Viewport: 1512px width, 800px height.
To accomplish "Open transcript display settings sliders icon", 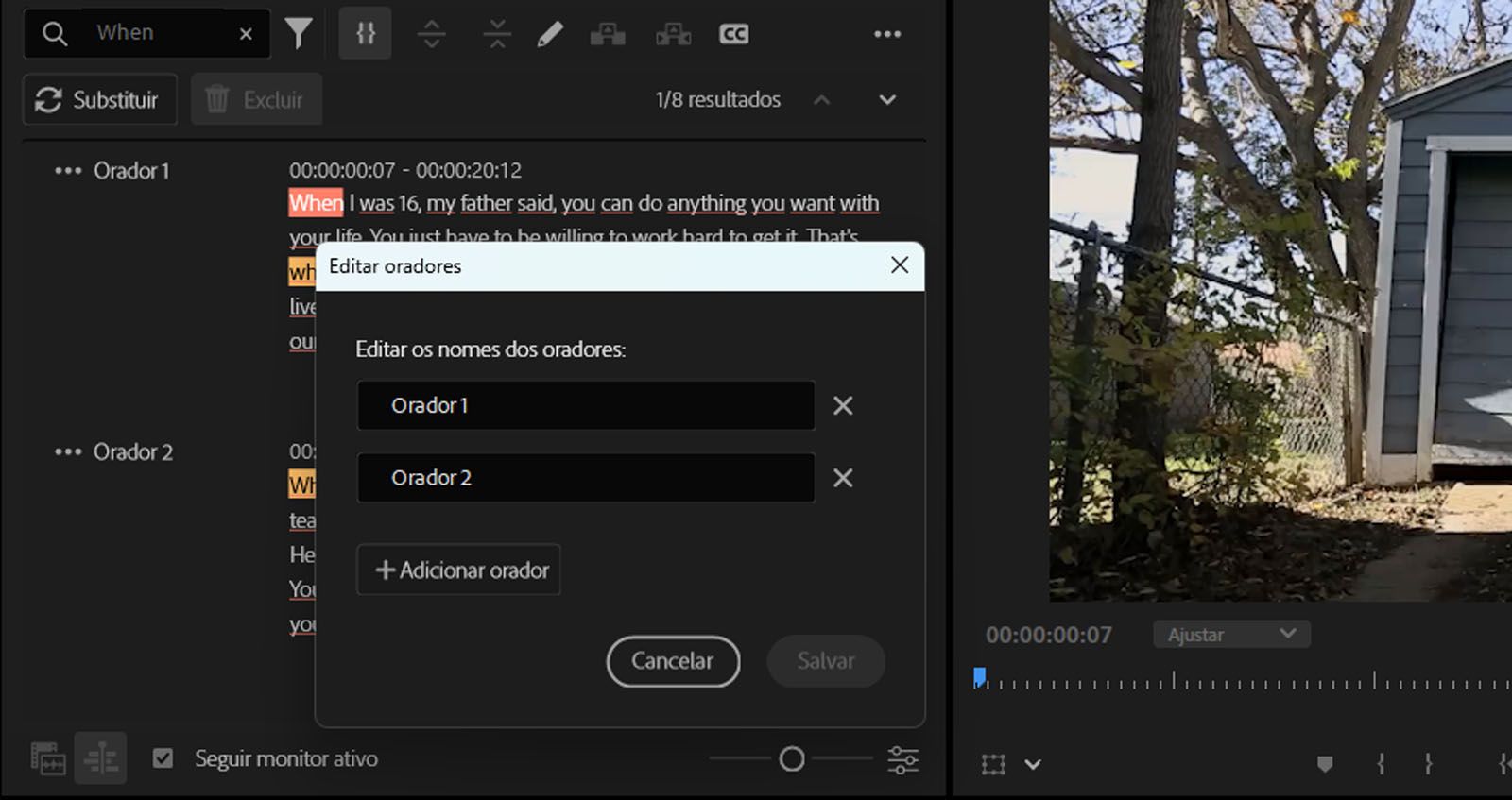I will click(902, 759).
